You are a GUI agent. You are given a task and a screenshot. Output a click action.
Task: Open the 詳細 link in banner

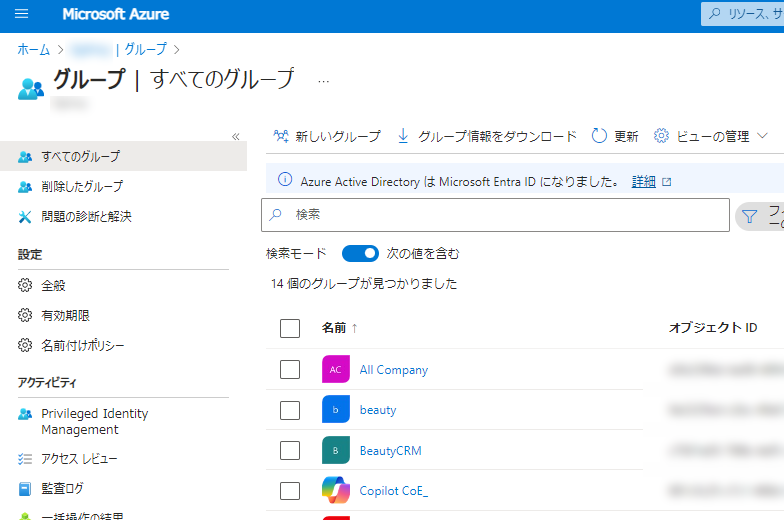(644, 182)
